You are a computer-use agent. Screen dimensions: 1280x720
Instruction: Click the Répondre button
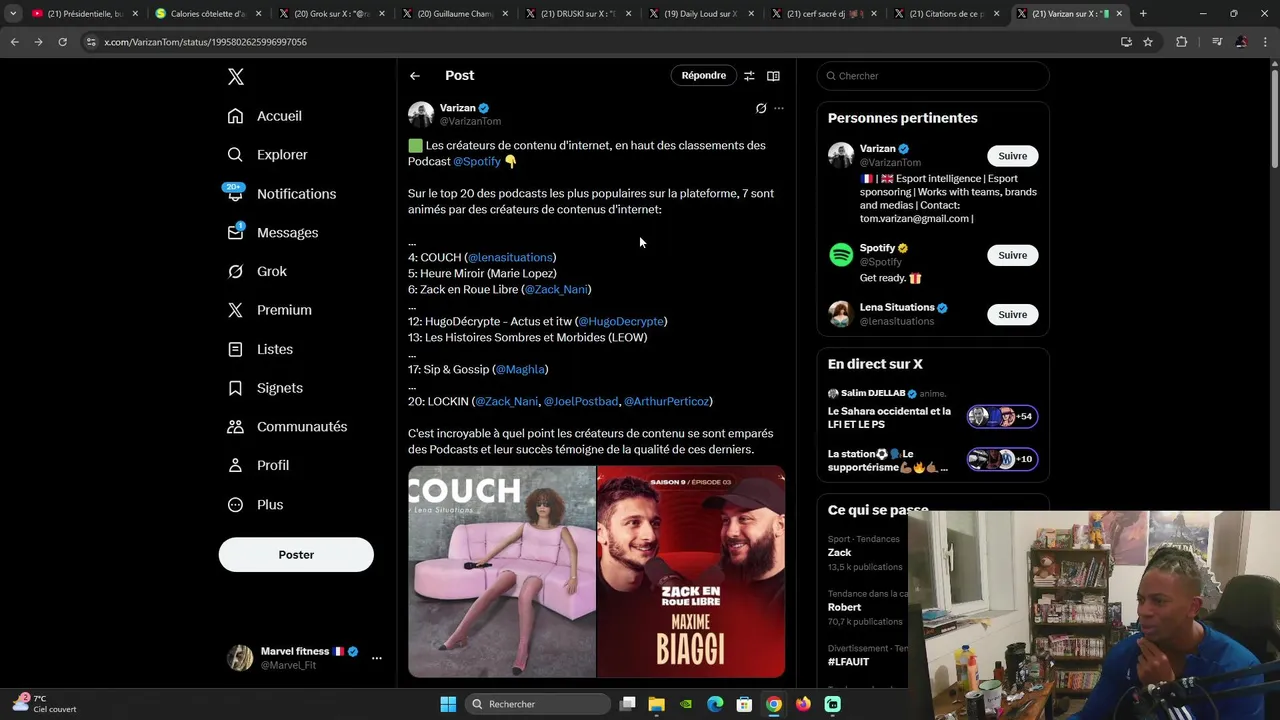(x=704, y=76)
